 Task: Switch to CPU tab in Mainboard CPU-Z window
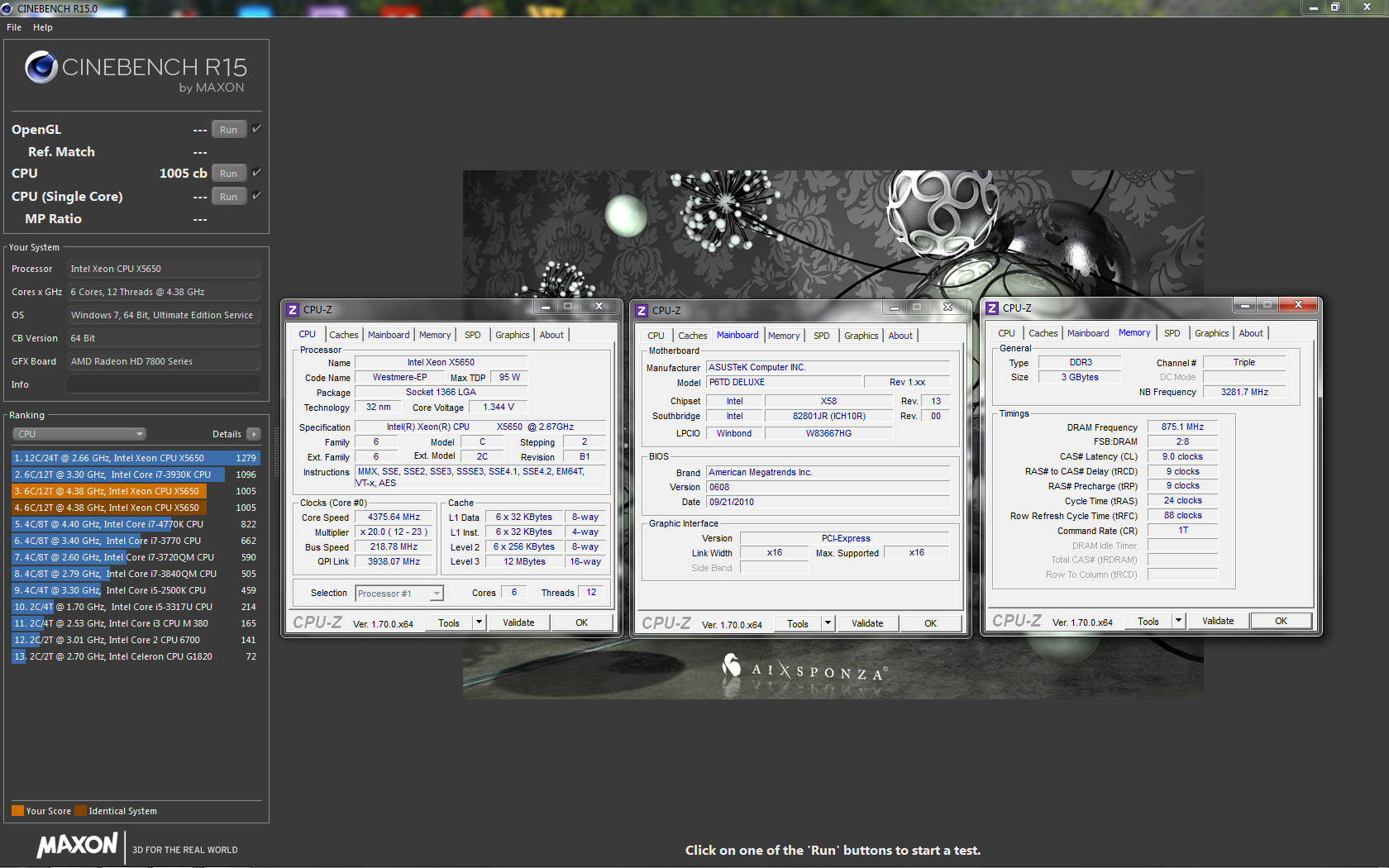(x=656, y=336)
